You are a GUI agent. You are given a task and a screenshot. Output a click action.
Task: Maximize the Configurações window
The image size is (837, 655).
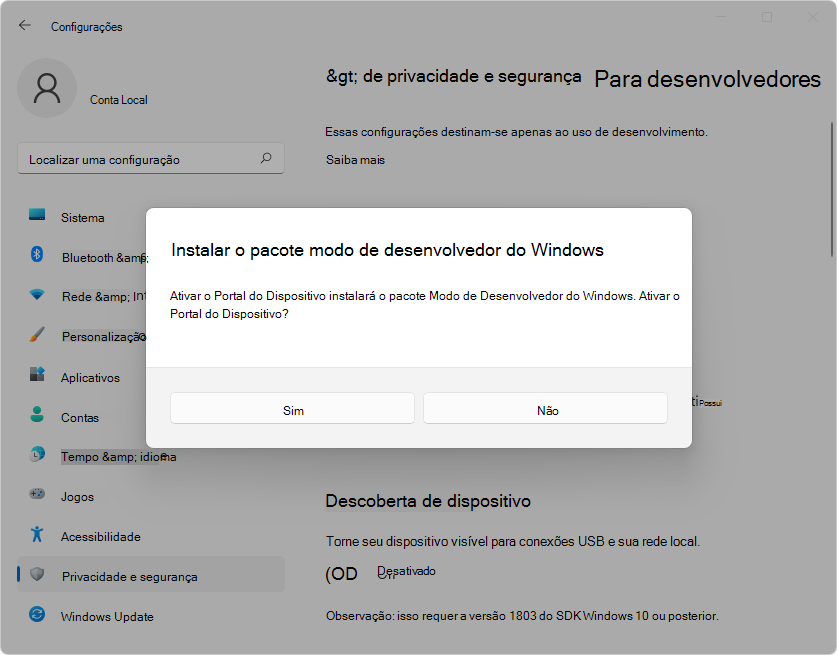(767, 17)
